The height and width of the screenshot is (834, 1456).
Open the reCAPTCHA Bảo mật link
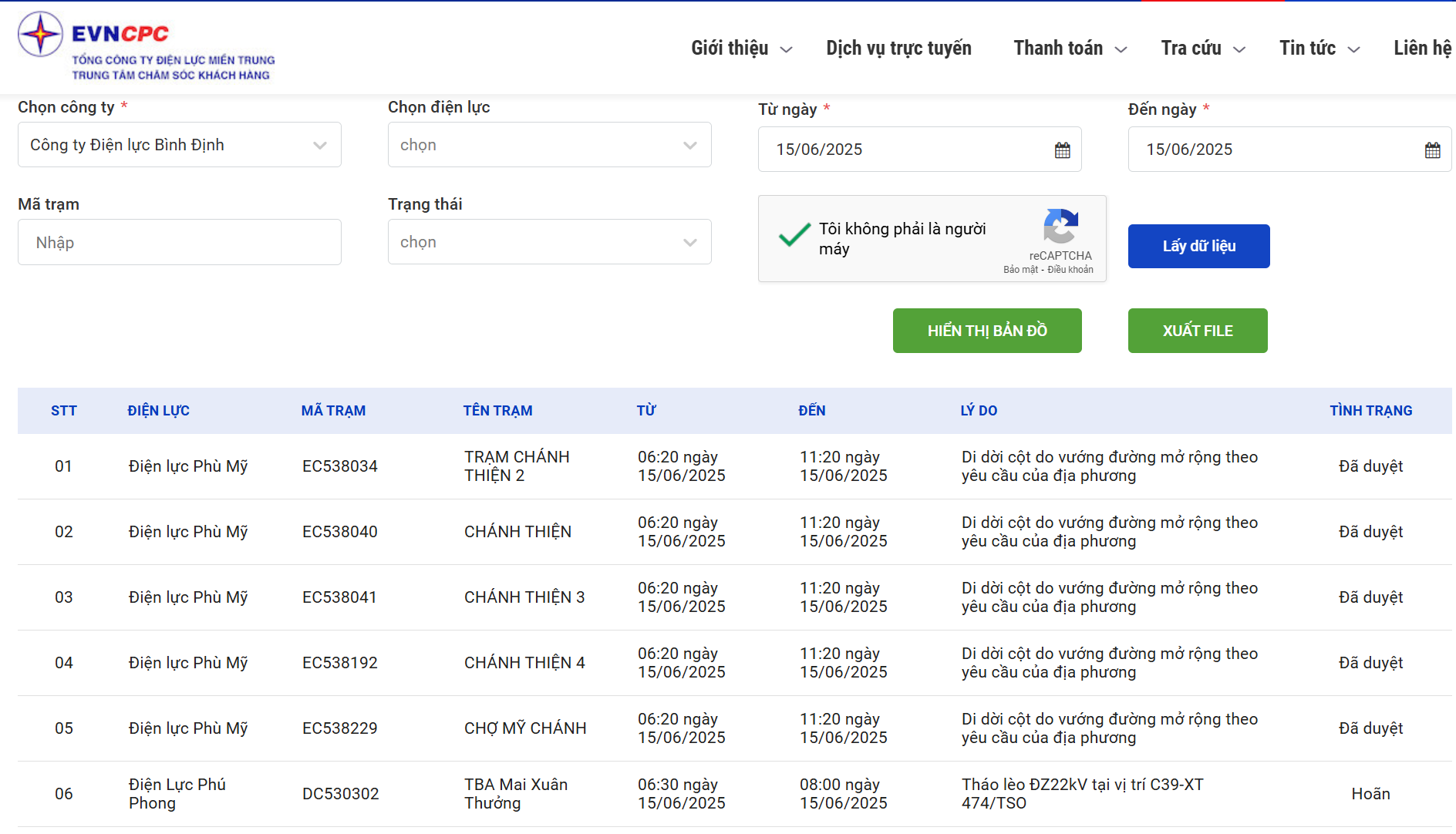(x=1020, y=270)
